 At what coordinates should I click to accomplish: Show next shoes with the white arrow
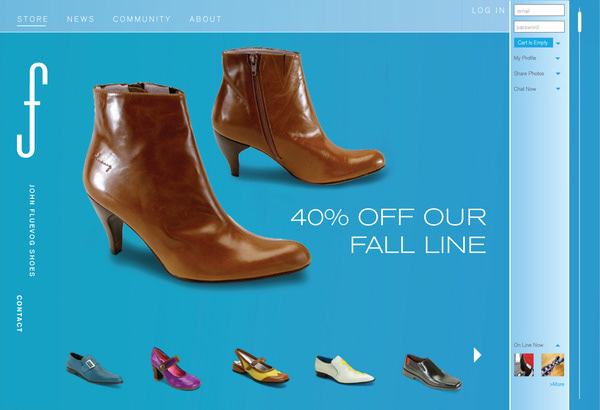tap(477, 355)
